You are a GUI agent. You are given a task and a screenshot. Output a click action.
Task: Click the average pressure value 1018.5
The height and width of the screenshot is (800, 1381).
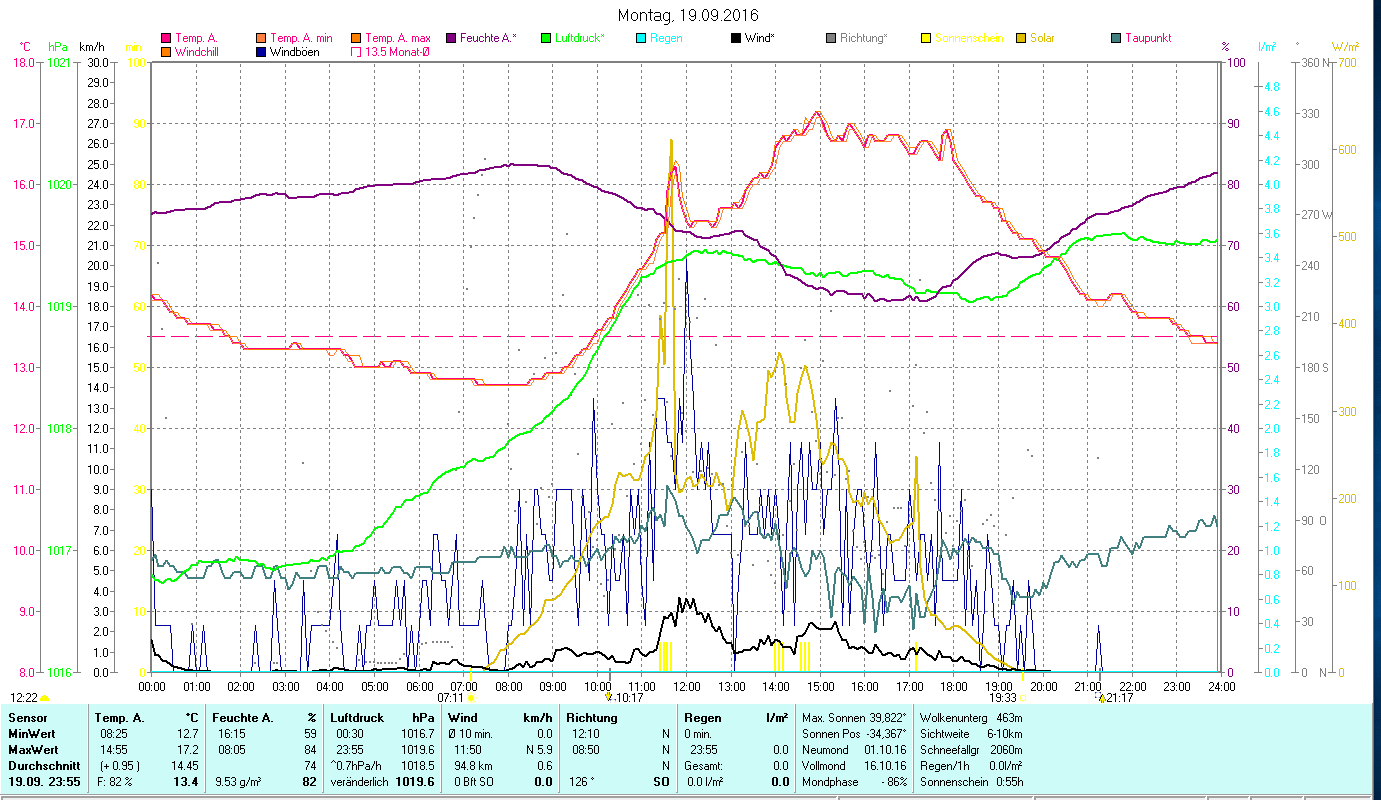click(416, 765)
